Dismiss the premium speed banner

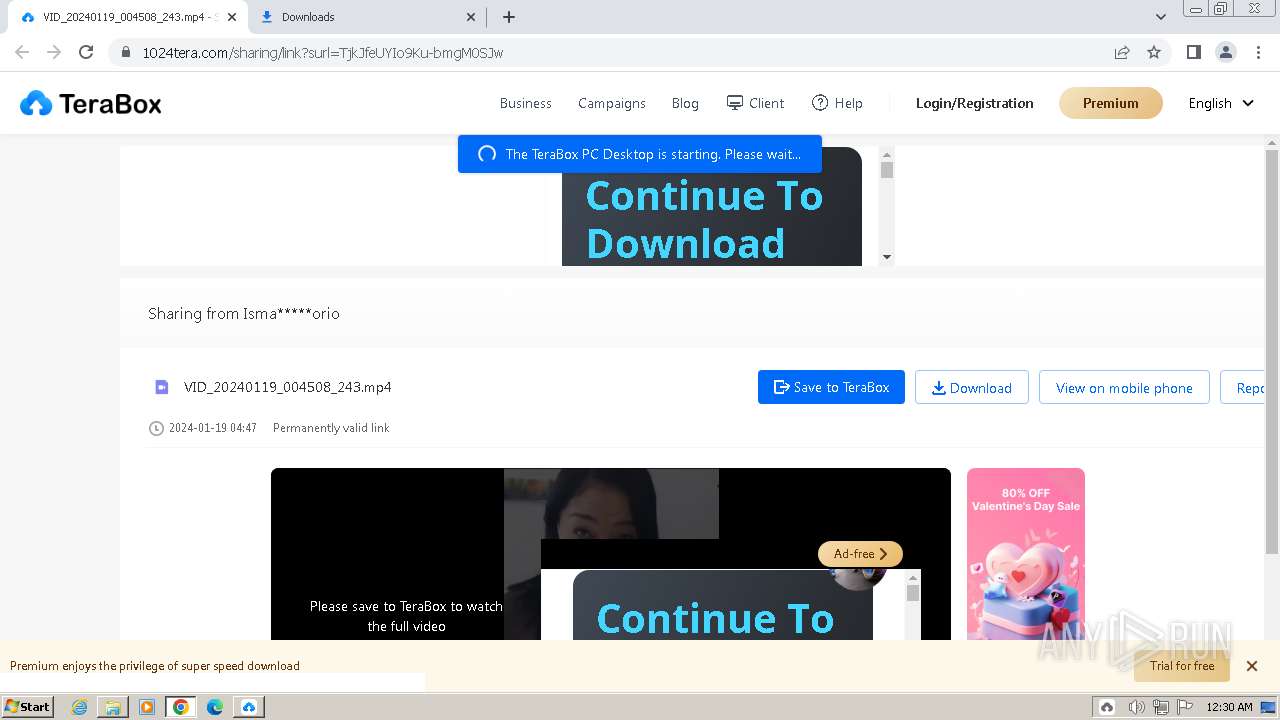tap(1251, 666)
